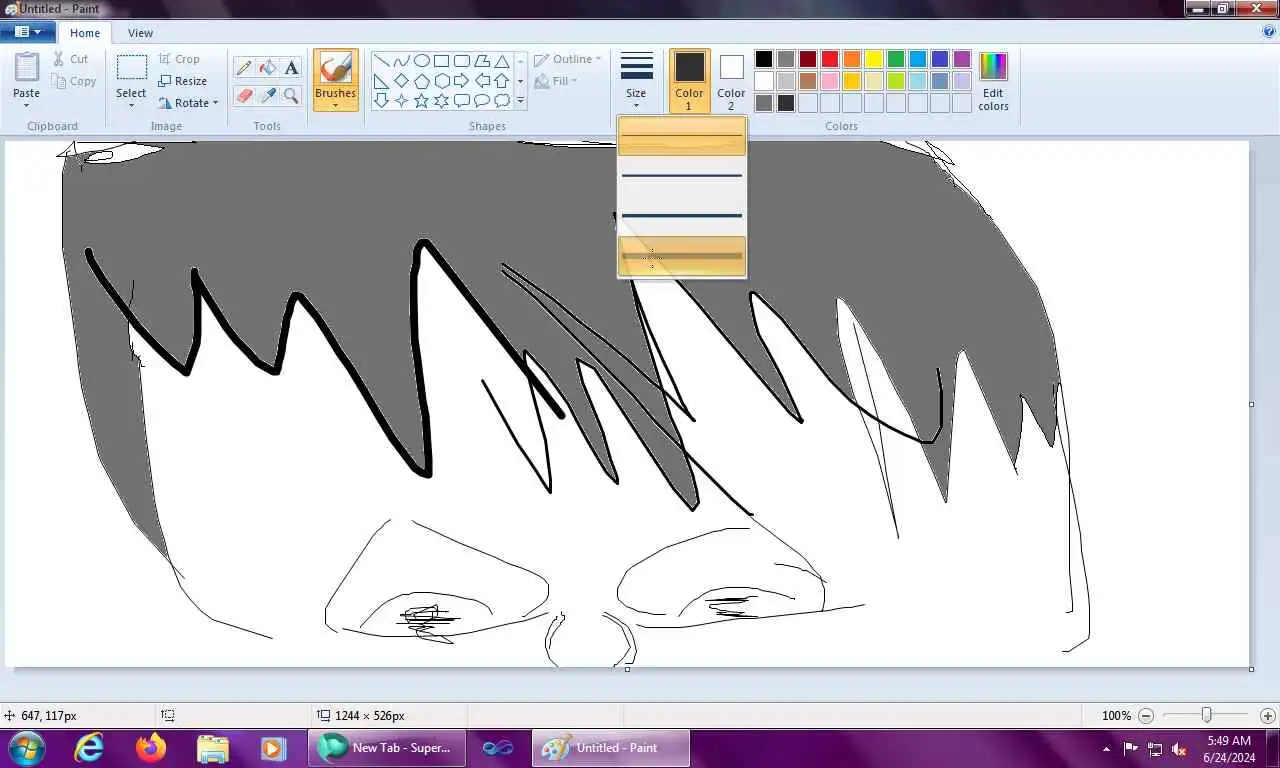Choose the Cloud callout shape
This screenshot has width=1280, height=768.
tap(502, 101)
